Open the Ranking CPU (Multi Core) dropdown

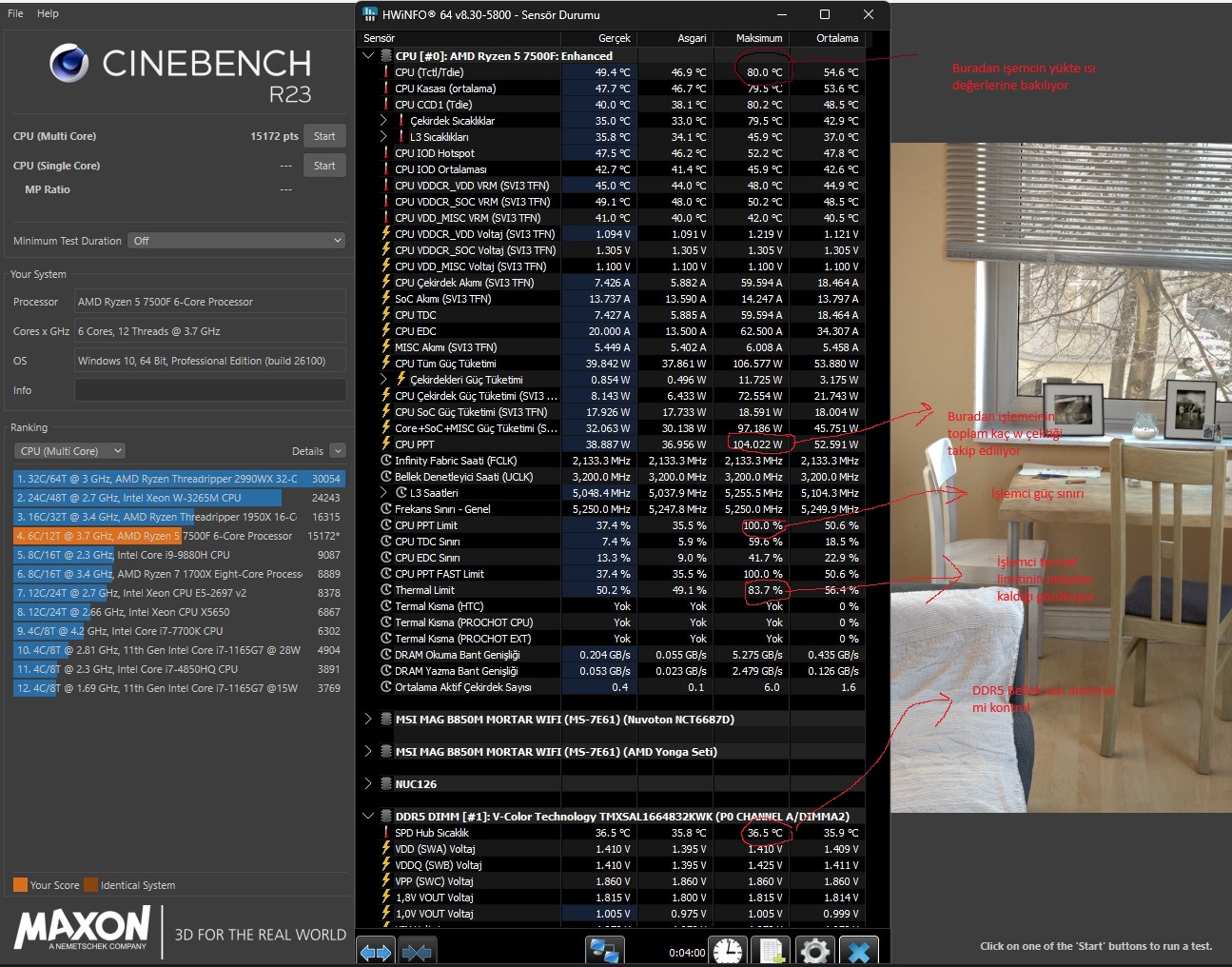[70, 451]
